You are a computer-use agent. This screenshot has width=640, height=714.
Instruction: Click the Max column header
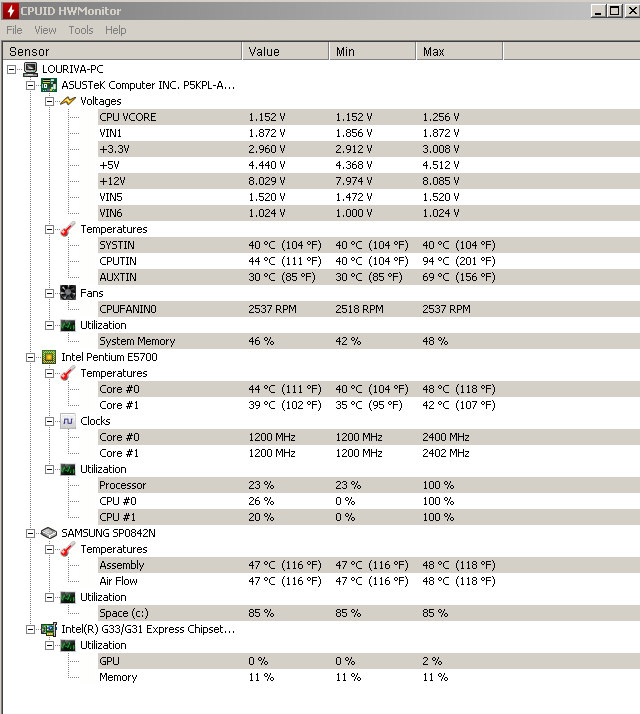(459, 51)
